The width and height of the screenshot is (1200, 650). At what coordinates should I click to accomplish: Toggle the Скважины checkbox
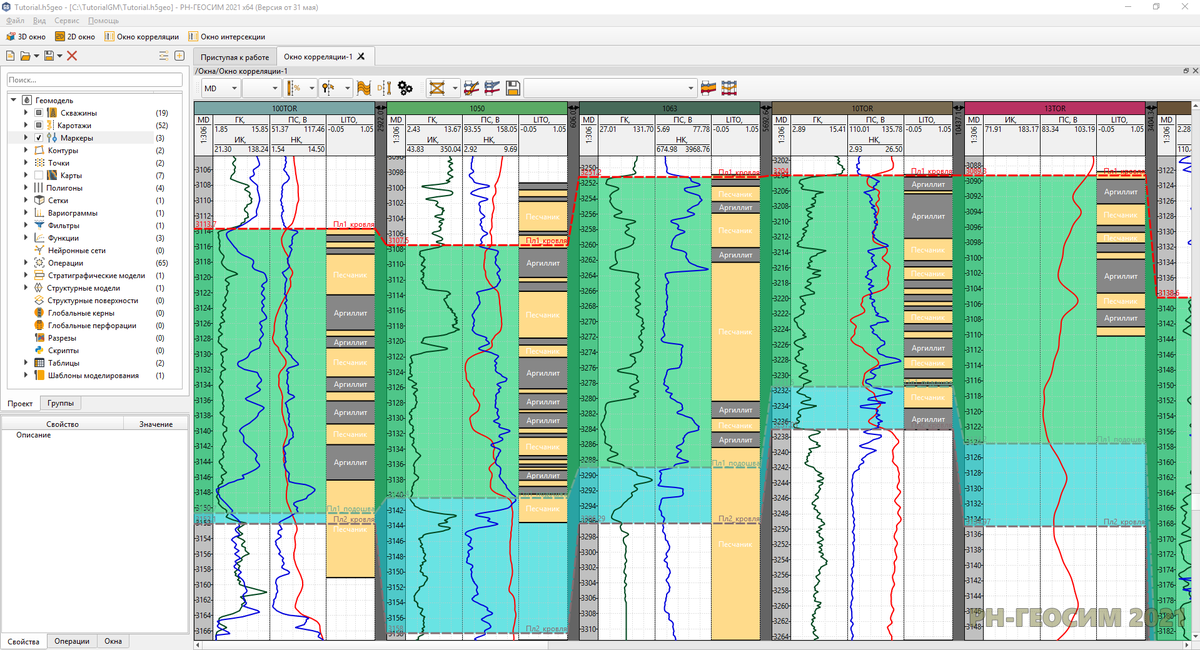click(x=39, y=113)
